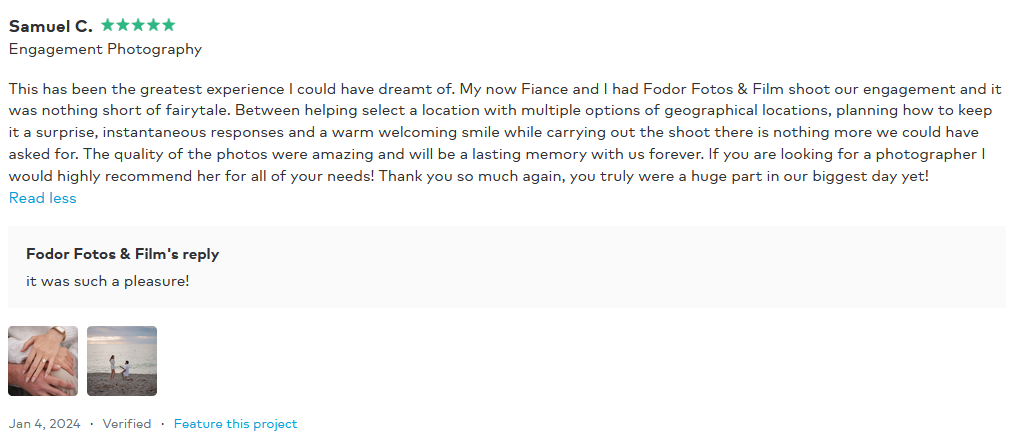Click the second green rating star

tap(123, 25)
